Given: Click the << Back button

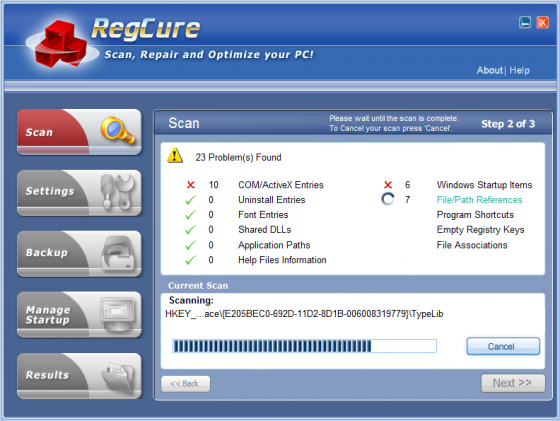Looking at the screenshot, I should point(185,384).
